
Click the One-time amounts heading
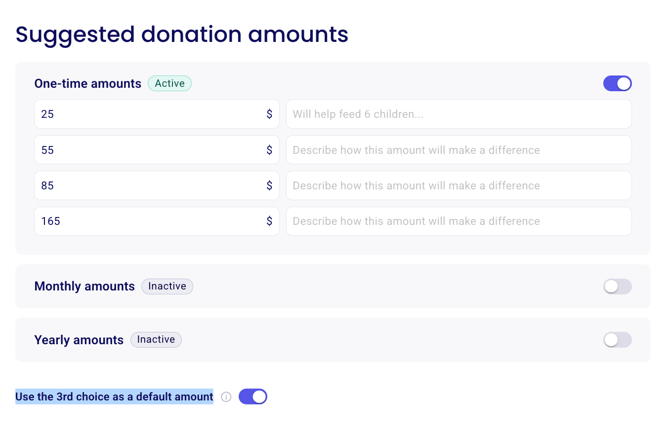tap(88, 84)
